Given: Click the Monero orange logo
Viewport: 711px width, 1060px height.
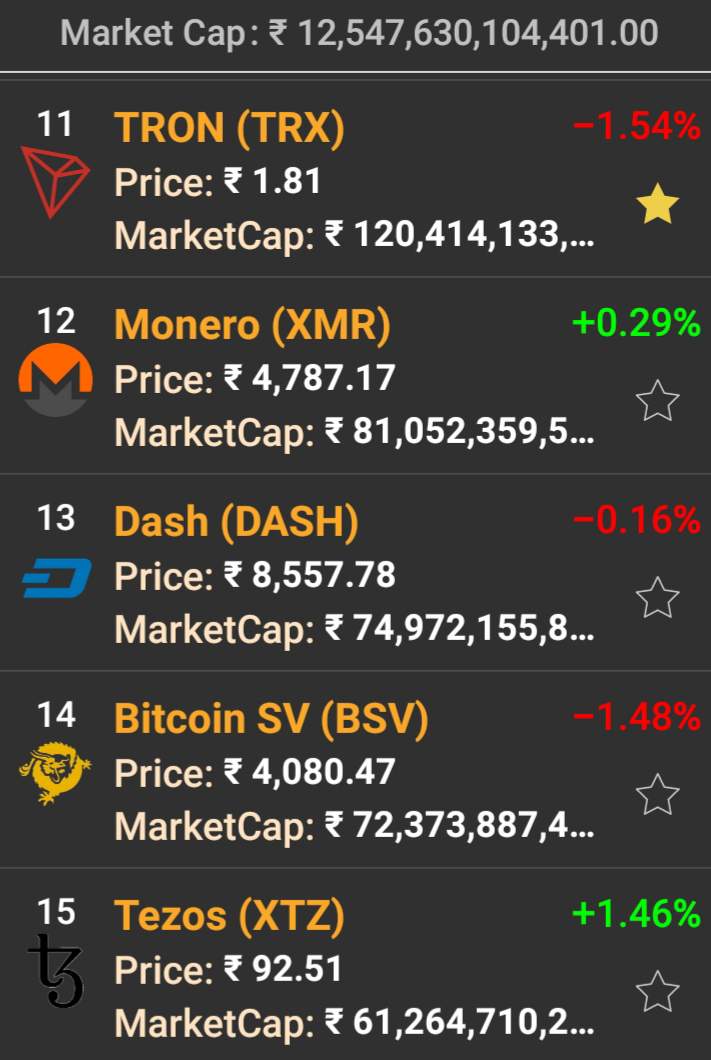Looking at the screenshot, I should coord(55,379).
